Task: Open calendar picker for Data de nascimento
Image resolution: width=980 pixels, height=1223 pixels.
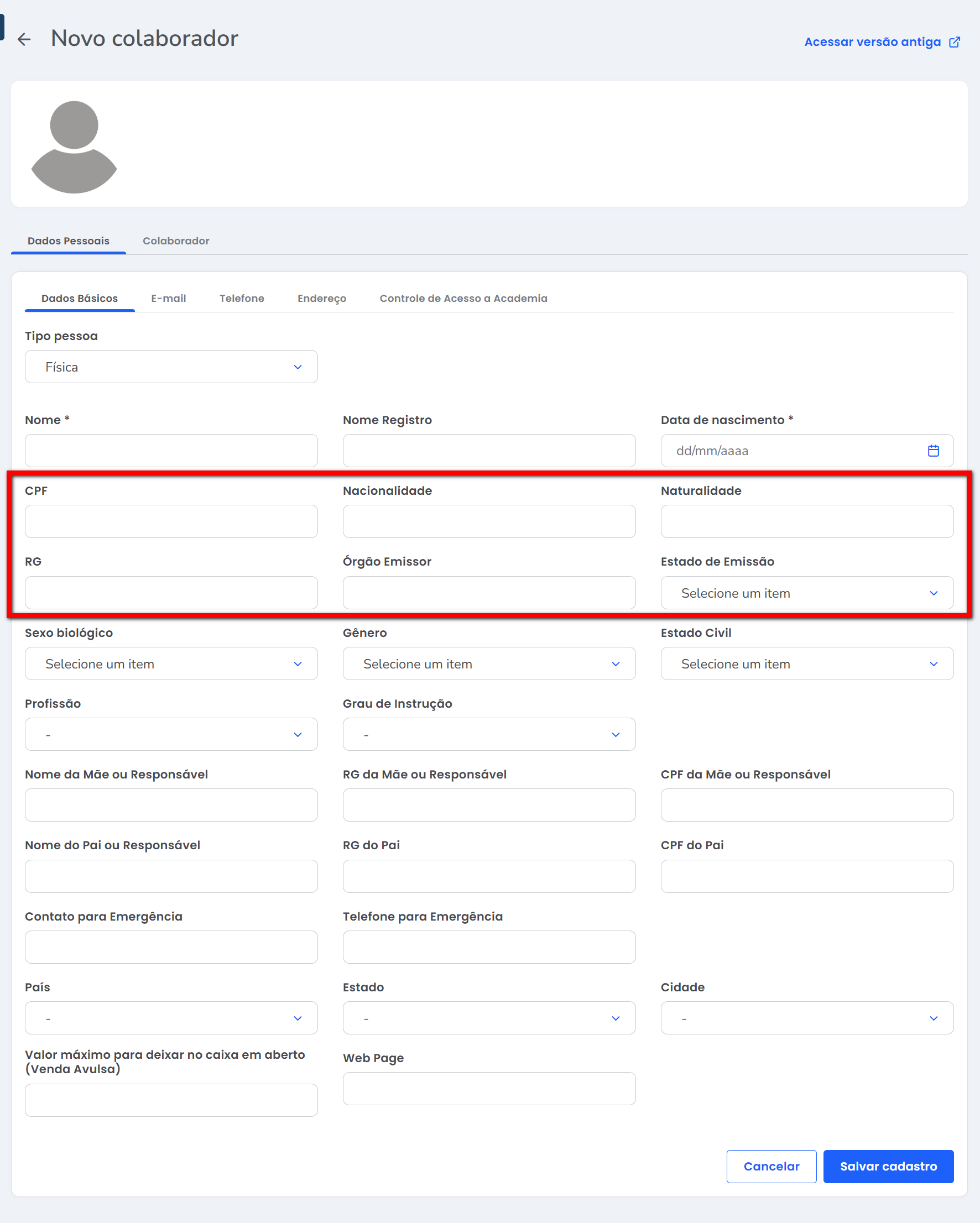Action: click(x=933, y=451)
